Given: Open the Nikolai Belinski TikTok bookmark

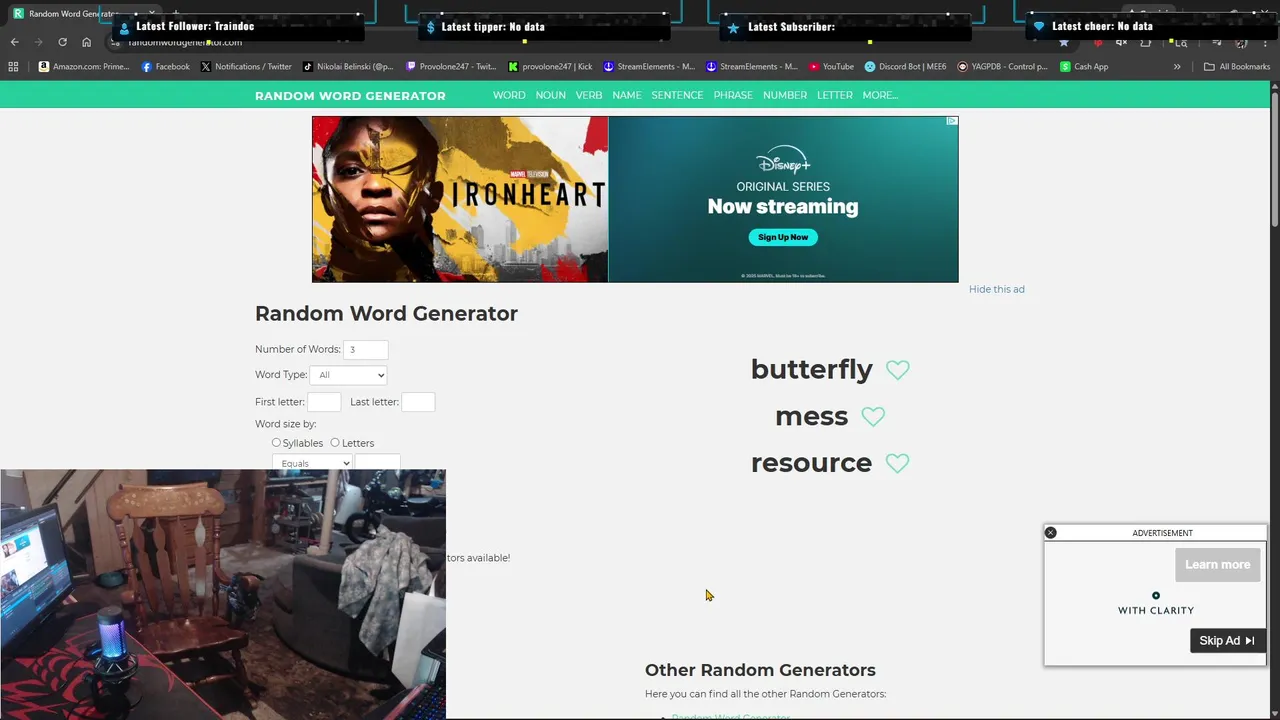Looking at the screenshot, I should 347,67.
